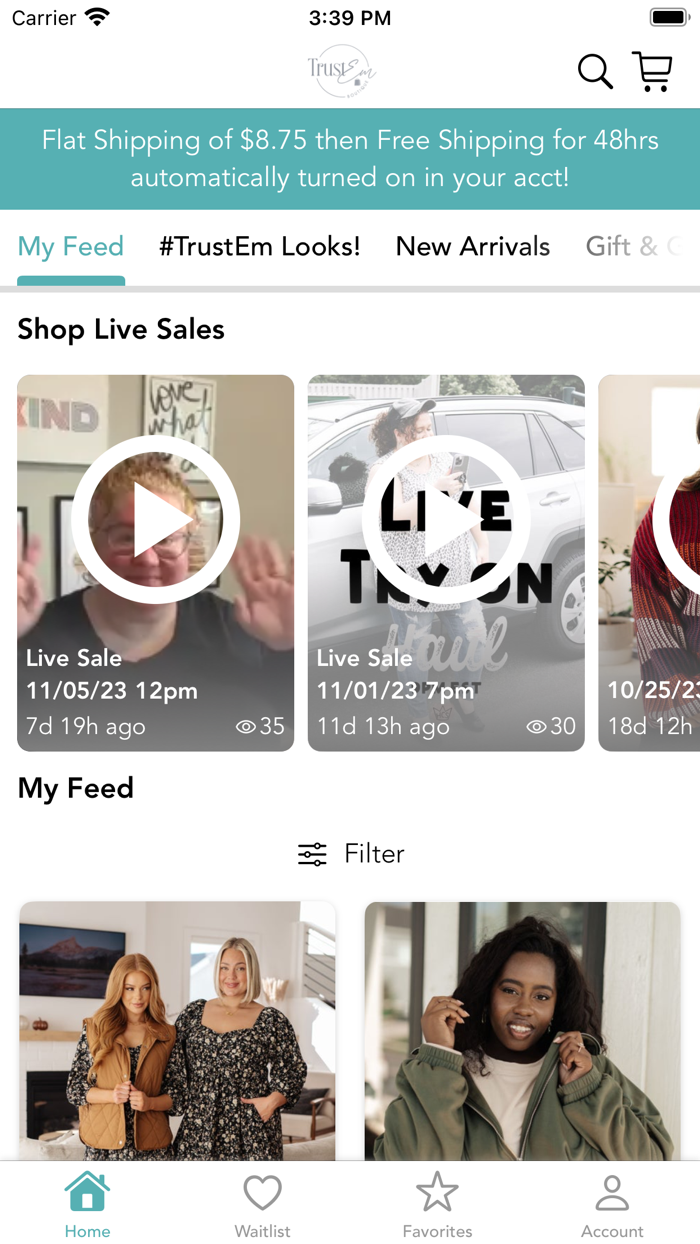Tap the flat shipping promo banner
The width and height of the screenshot is (700, 1244).
coord(350,158)
